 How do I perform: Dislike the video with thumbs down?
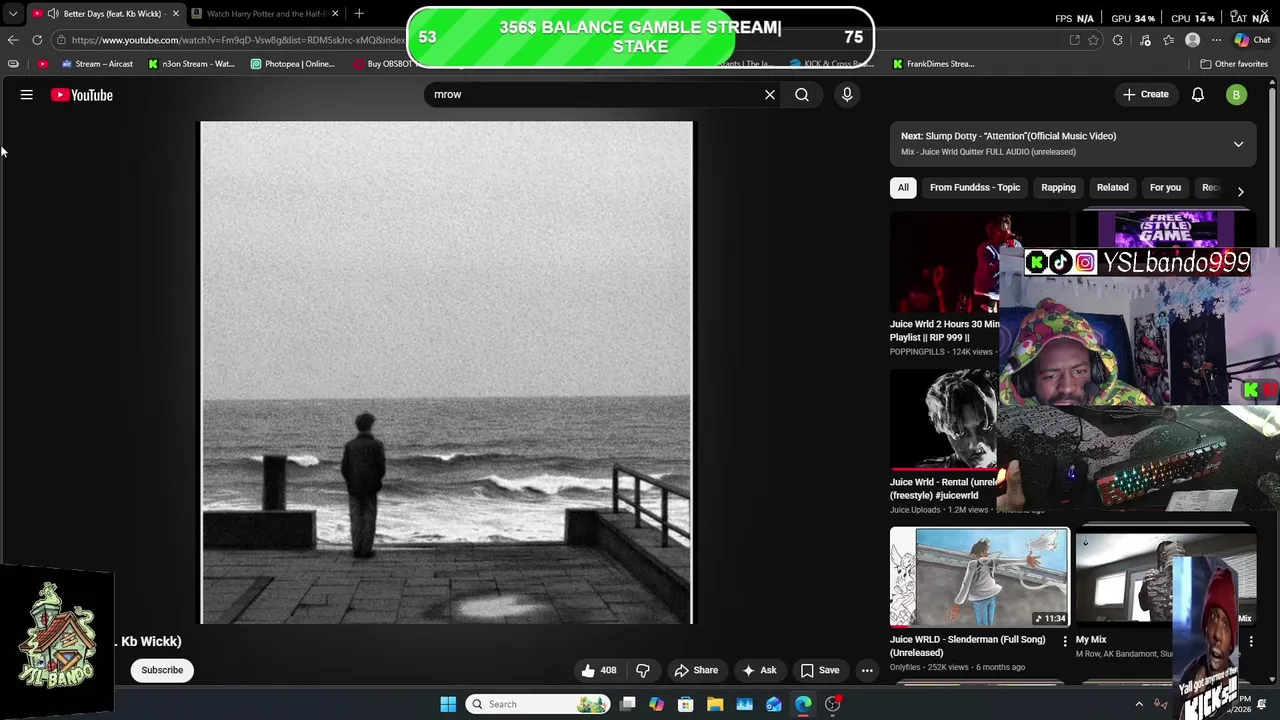pos(643,670)
